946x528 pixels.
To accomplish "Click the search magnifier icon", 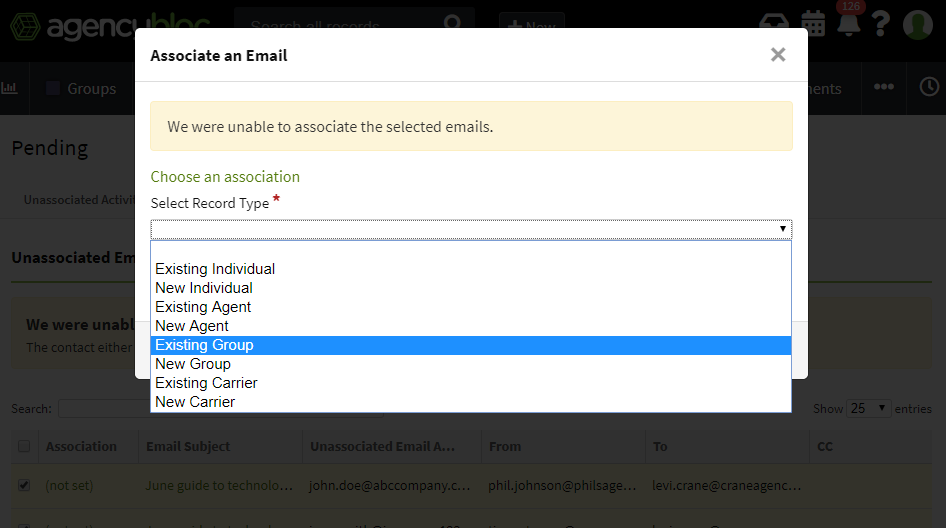I will (x=452, y=23).
